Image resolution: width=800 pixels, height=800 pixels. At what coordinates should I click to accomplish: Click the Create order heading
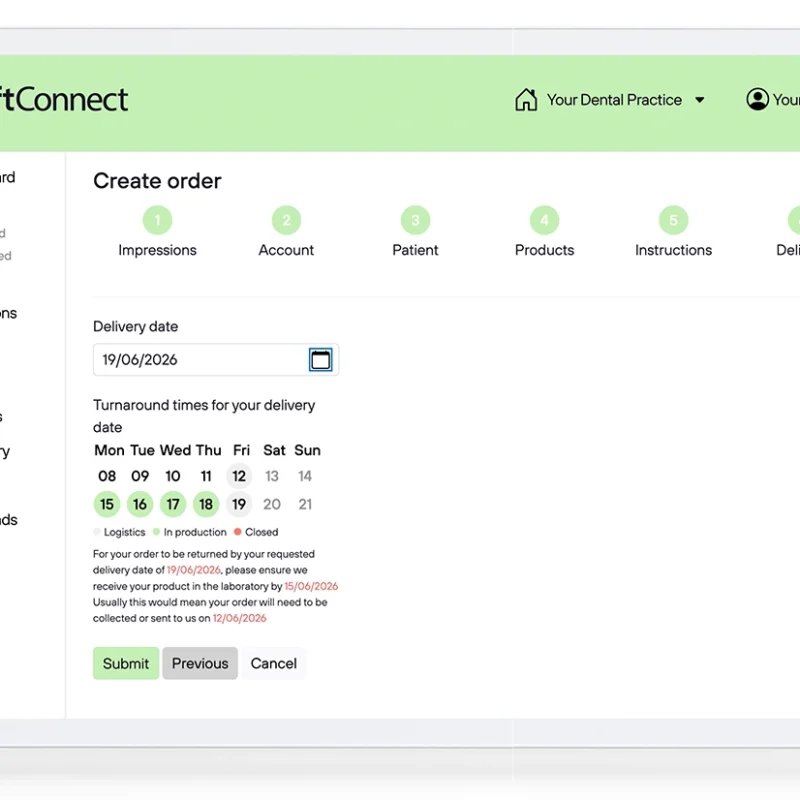pos(157,181)
